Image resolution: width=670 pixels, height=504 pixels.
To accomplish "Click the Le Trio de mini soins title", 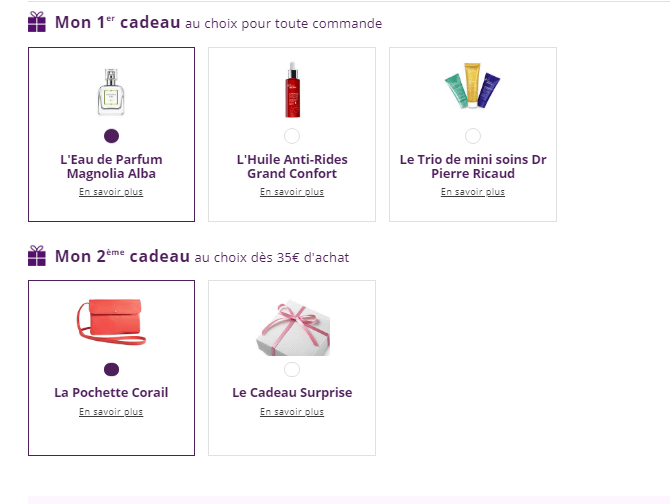I will [x=473, y=166].
